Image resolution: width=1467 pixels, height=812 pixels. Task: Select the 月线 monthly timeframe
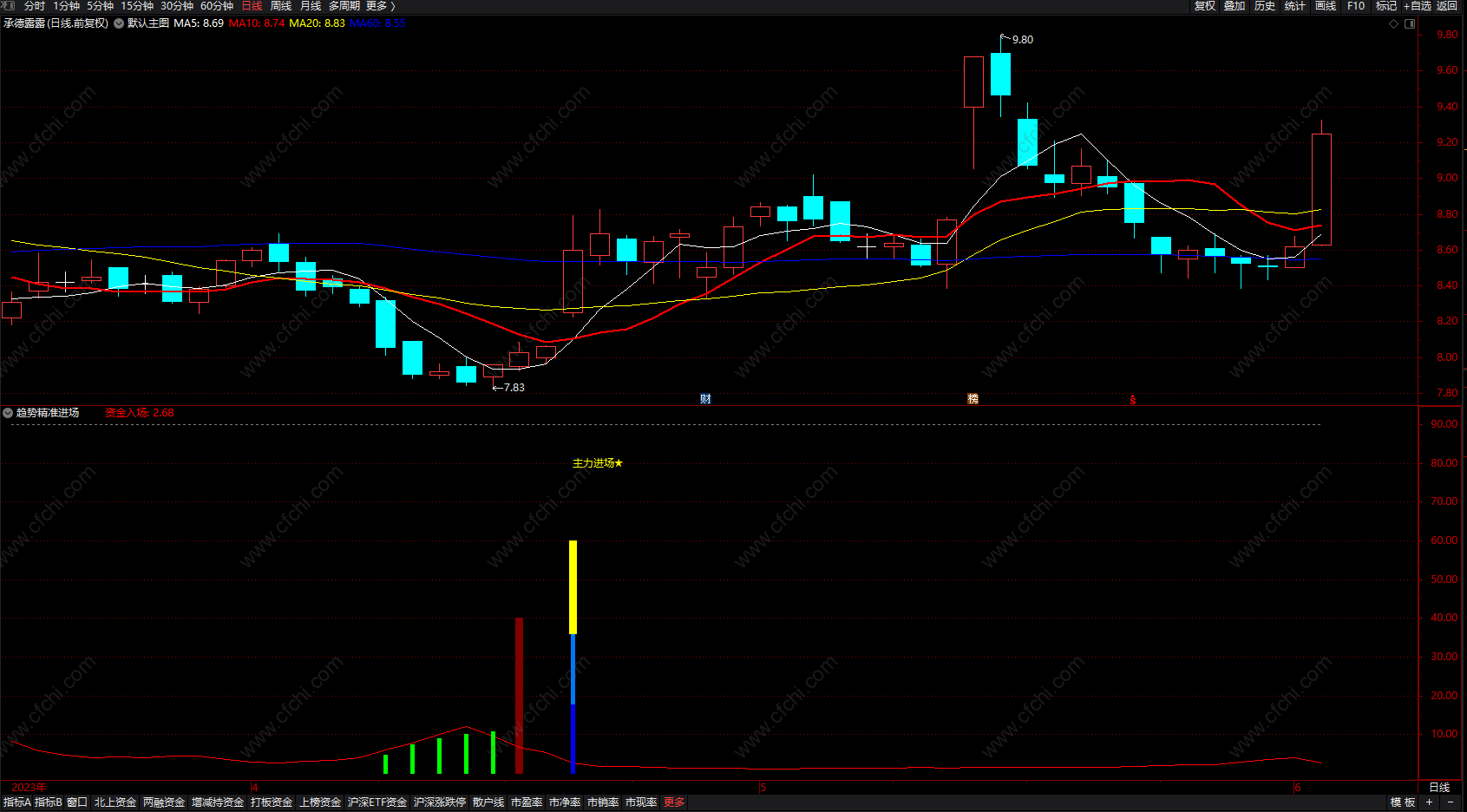coord(311,6)
